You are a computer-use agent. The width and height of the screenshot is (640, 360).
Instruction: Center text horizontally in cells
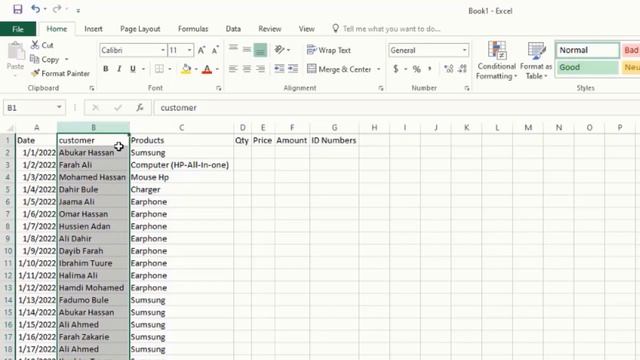click(247, 69)
